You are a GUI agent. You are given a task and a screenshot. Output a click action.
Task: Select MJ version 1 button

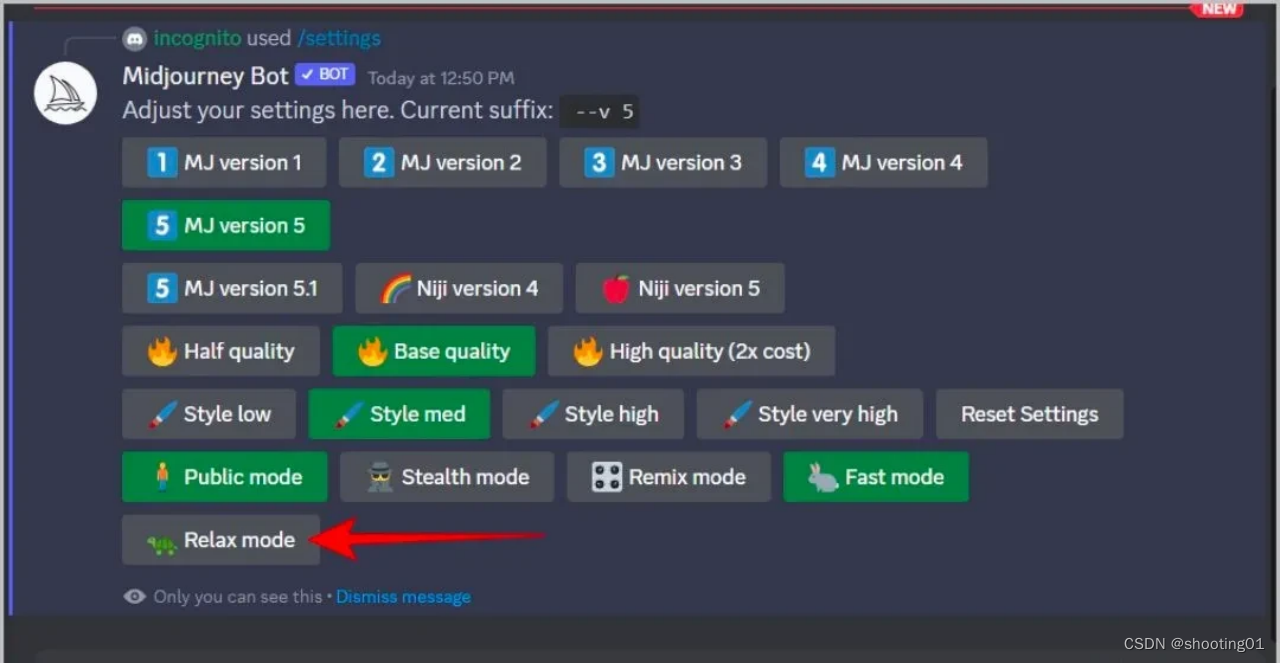[224, 162]
